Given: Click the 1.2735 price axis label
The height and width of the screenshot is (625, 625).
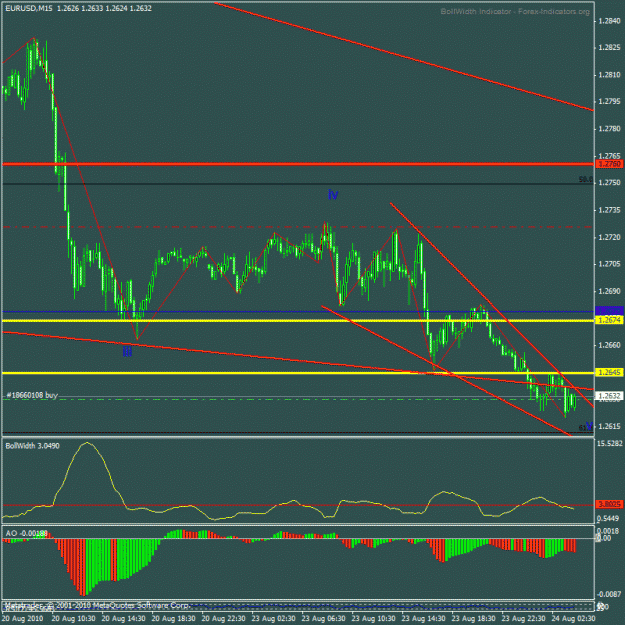Looking at the screenshot, I should (x=609, y=210).
